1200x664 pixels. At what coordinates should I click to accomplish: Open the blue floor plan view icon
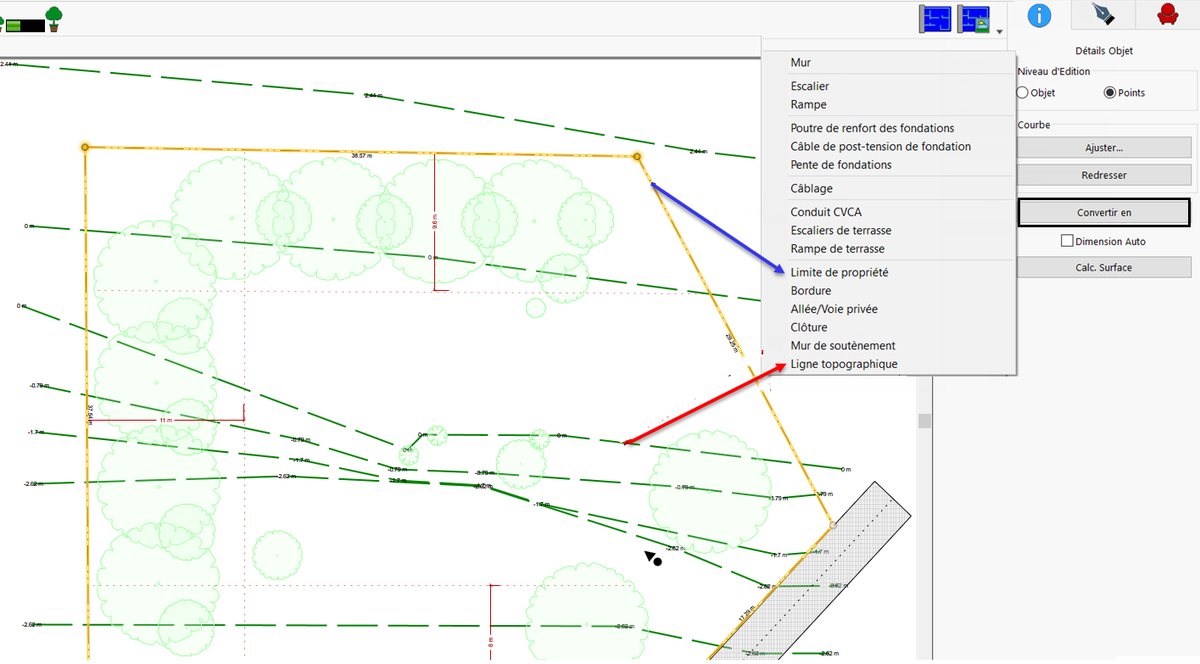click(935, 19)
